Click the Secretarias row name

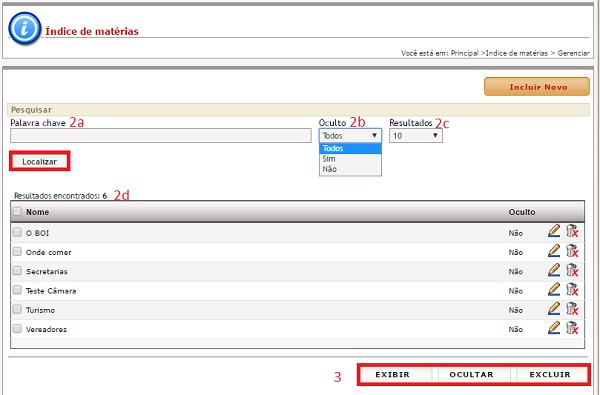(47, 271)
